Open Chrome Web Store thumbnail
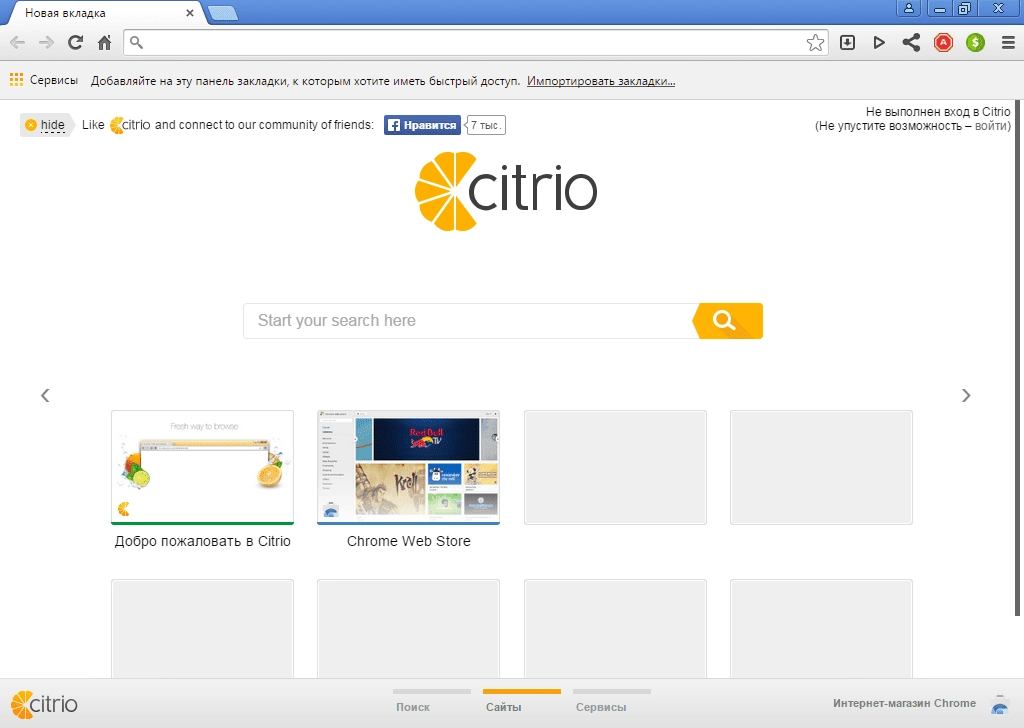Screen dimensions: 1024x728 [x=408, y=467]
